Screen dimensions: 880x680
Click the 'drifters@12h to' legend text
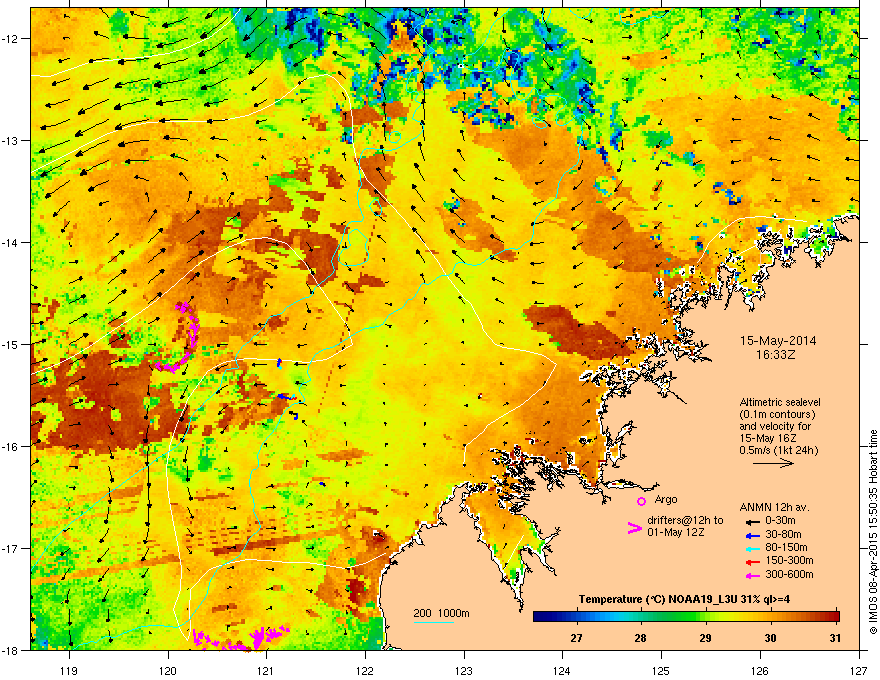(x=685, y=520)
